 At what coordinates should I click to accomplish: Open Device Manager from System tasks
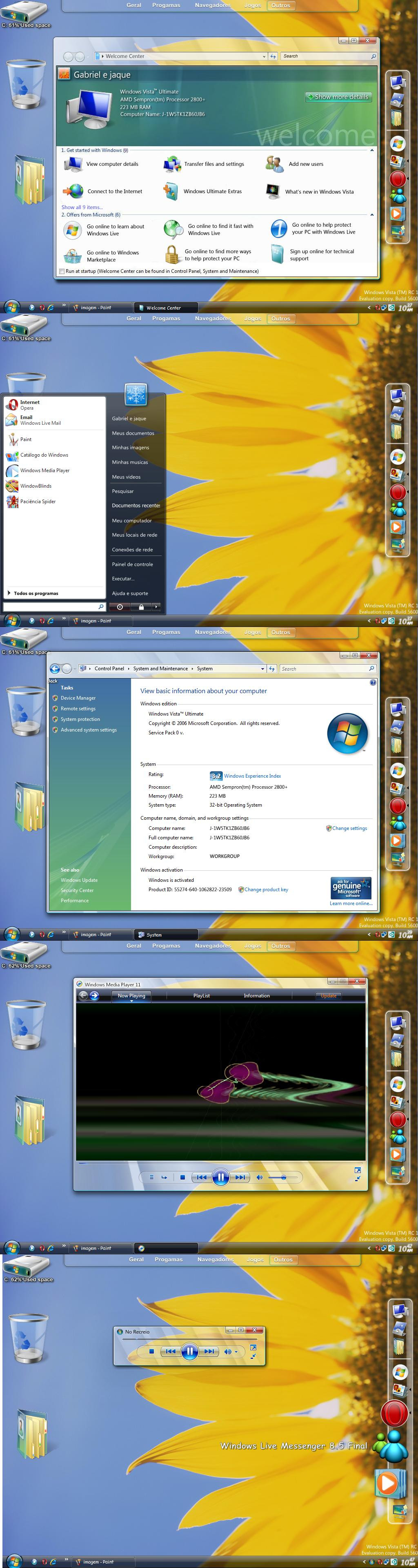[78, 698]
